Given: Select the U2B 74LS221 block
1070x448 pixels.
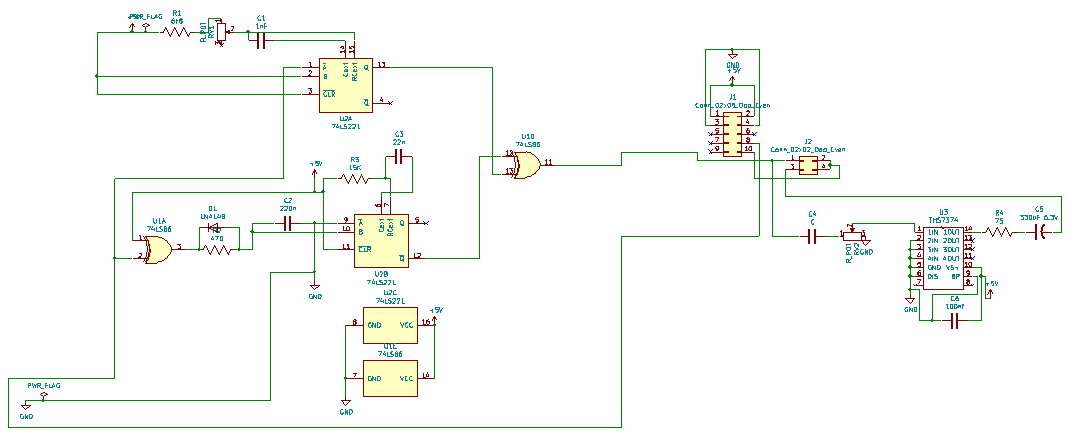Looking at the screenshot, I should point(381,241).
